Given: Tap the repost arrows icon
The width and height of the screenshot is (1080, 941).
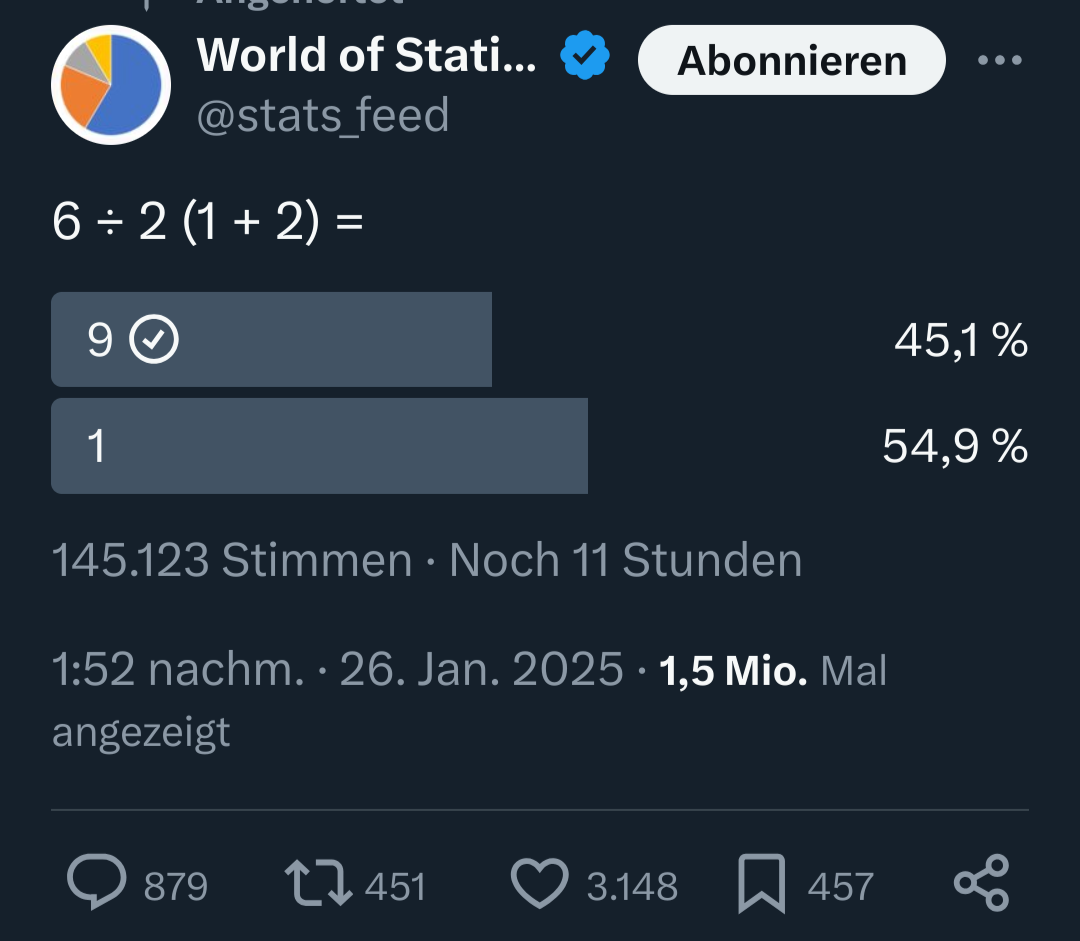Looking at the screenshot, I should click(317, 885).
